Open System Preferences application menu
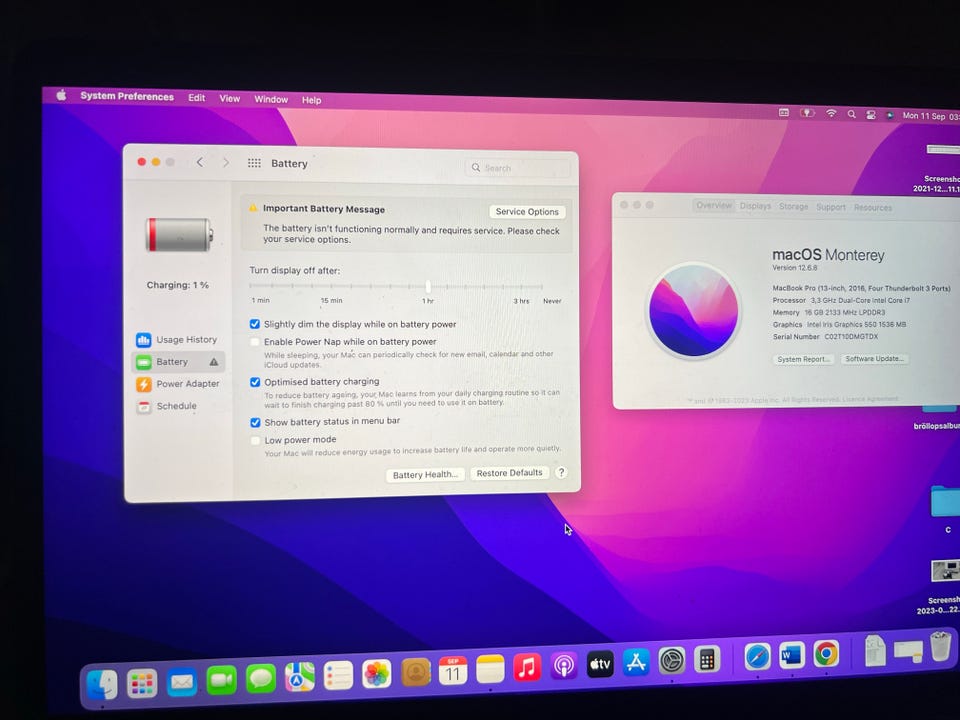This screenshot has width=960, height=720. [127, 96]
